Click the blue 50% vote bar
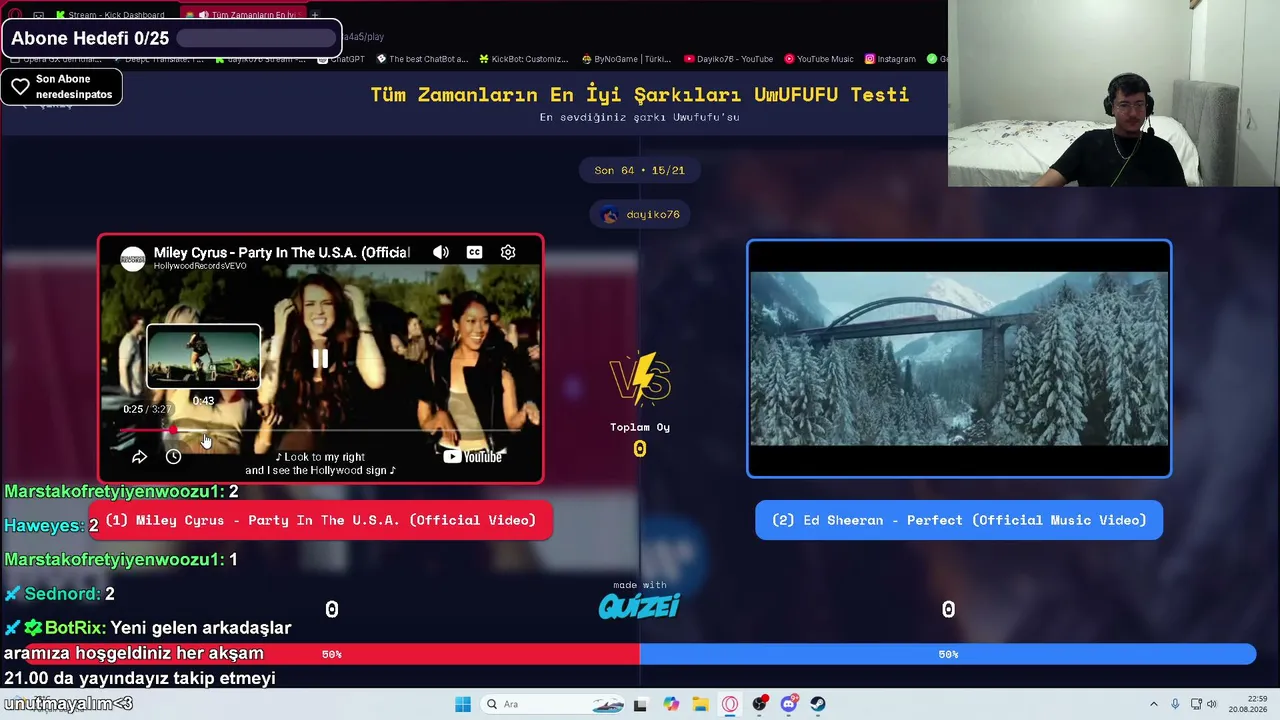Viewport: 1280px width, 720px height. [948, 654]
